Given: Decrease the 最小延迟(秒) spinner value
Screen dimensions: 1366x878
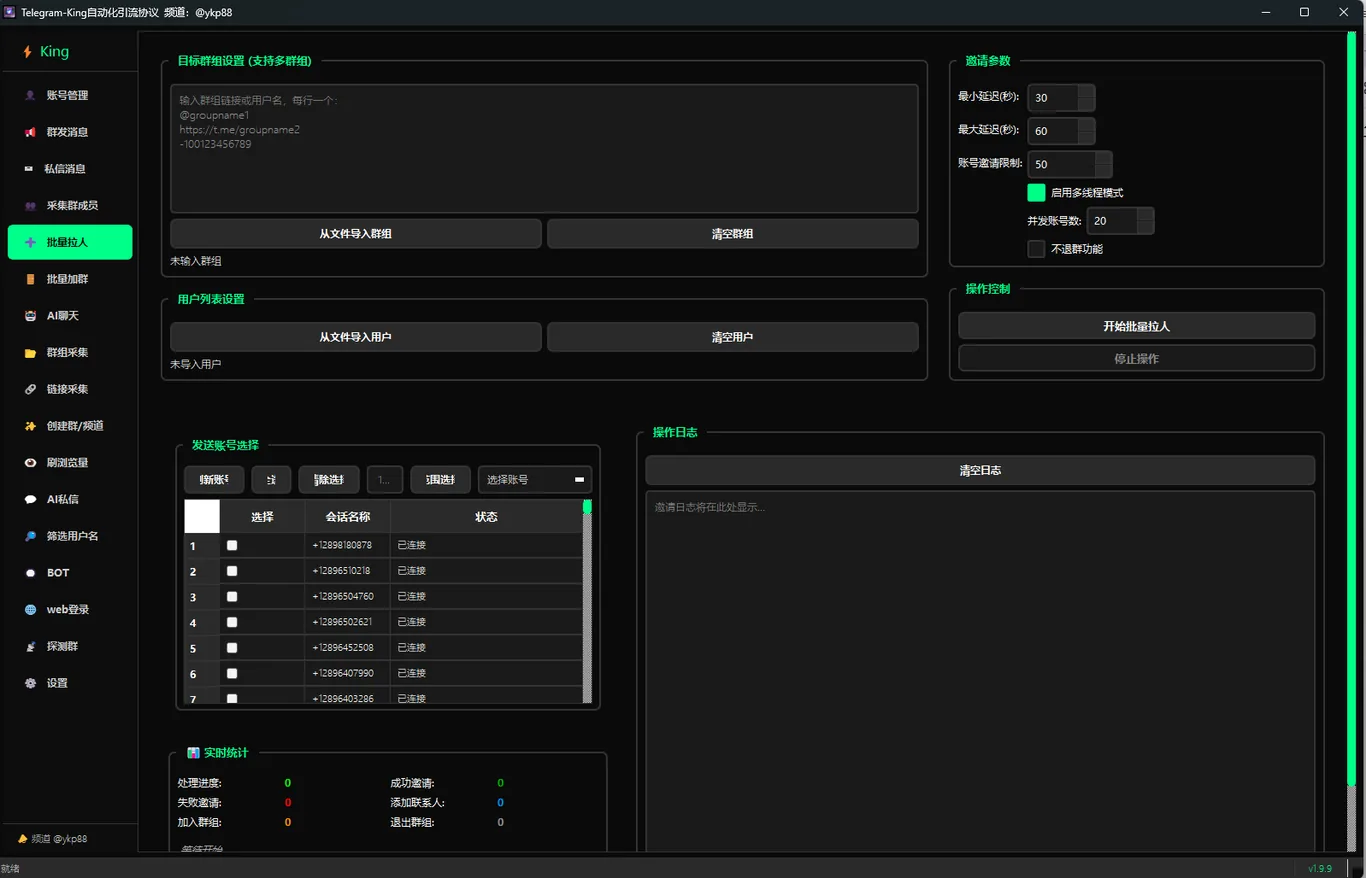Looking at the screenshot, I should coord(1086,104).
